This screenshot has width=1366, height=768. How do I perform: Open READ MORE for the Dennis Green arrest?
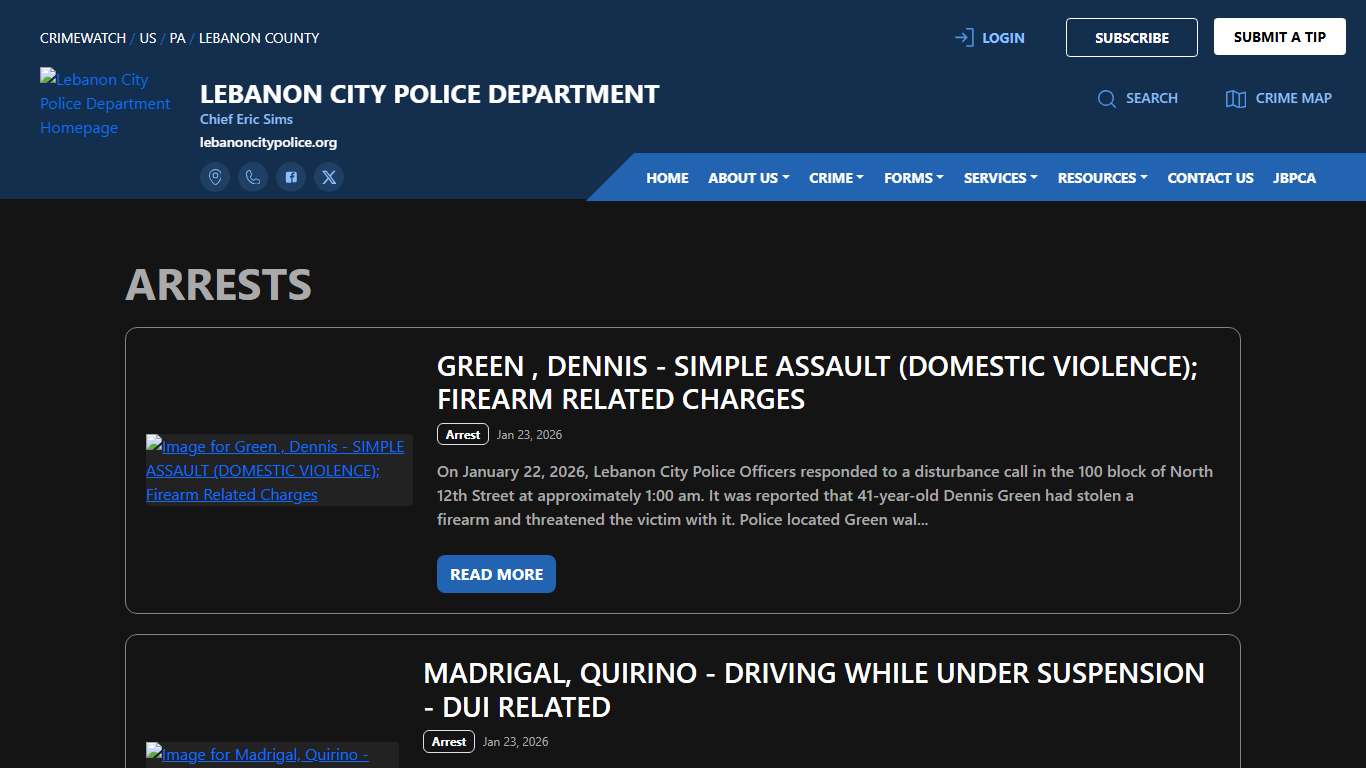click(x=496, y=574)
